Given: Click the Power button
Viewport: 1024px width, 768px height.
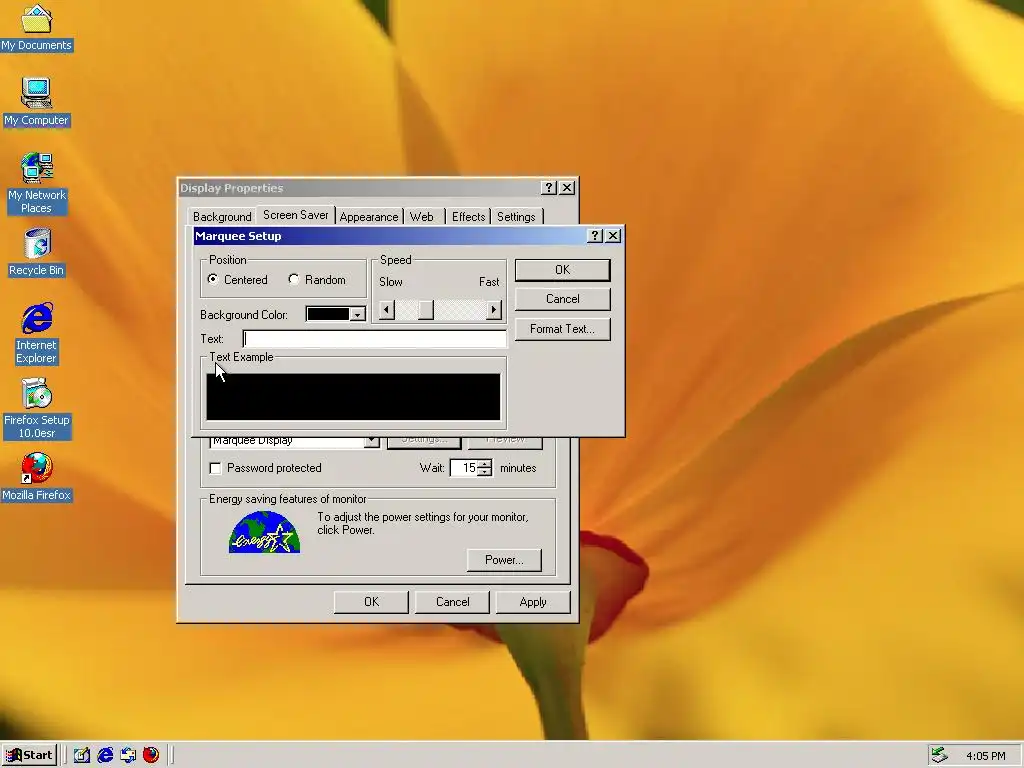Looking at the screenshot, I should point(504,560).
